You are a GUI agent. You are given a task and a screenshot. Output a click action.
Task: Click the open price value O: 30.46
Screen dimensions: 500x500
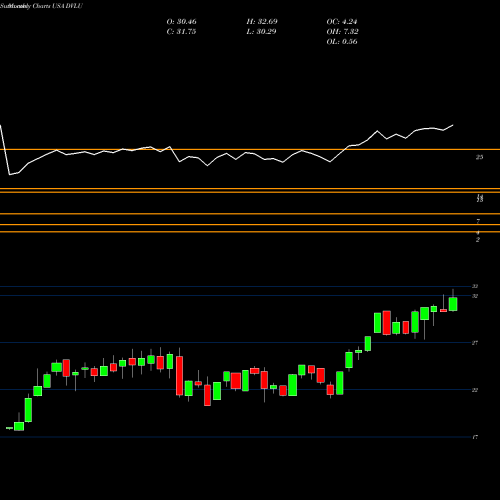click(x=181, y=22)
